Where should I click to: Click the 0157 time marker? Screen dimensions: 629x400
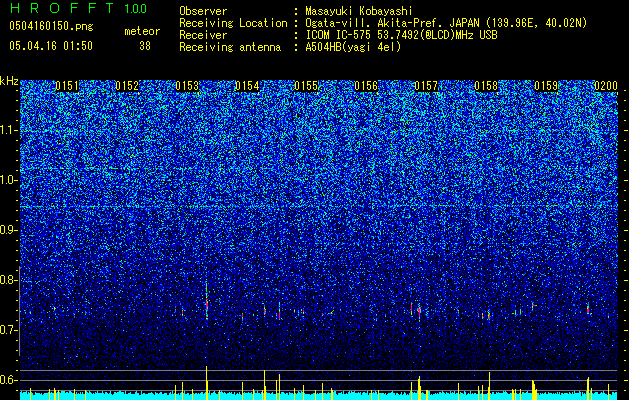[426, 86]
